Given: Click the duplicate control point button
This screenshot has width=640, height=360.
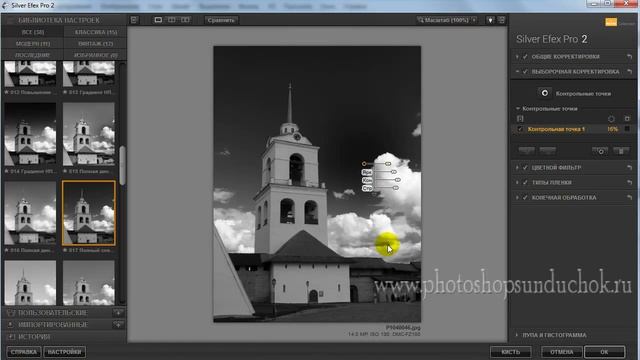Looking at the screenshot, I should pyautogui.click(x=600, y=151).
